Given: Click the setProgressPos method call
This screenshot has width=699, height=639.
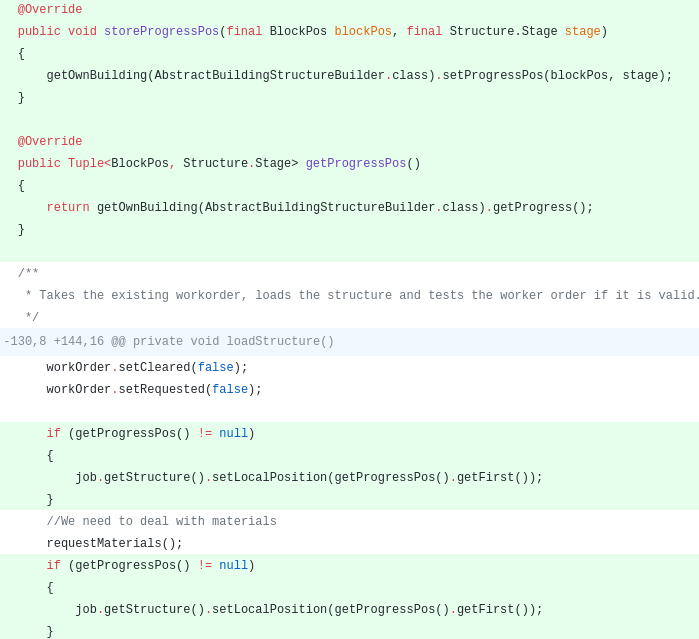Looking at the screenshot, I should point(492,76).
